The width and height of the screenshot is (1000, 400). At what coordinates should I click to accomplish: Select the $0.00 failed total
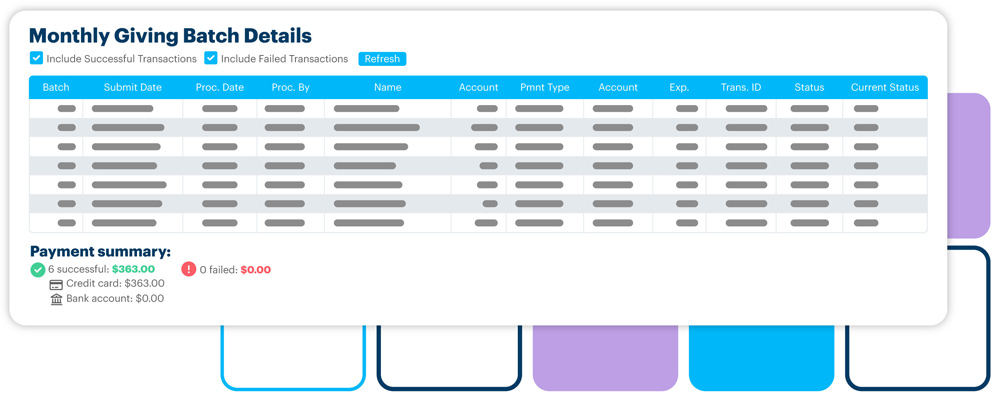pyautogui.click(x=255, y=270)
